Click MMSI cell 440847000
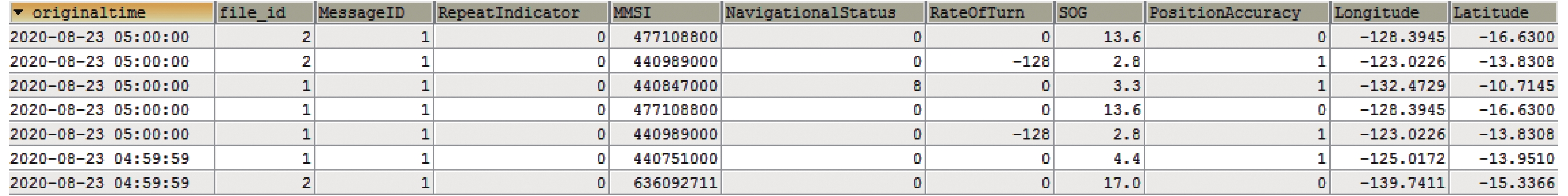This screenshot has height=196, width=1568. click(665, 86)
